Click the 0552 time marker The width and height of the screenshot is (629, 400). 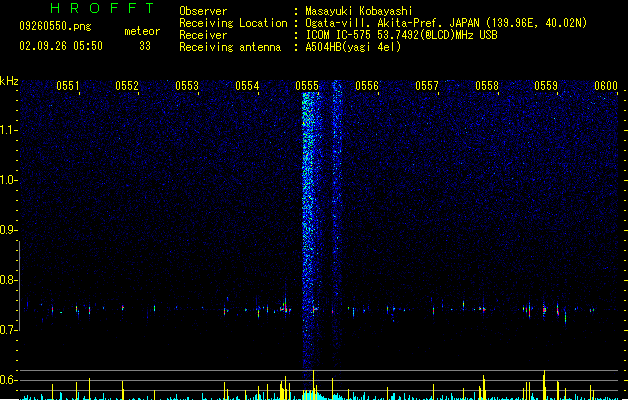127,86
